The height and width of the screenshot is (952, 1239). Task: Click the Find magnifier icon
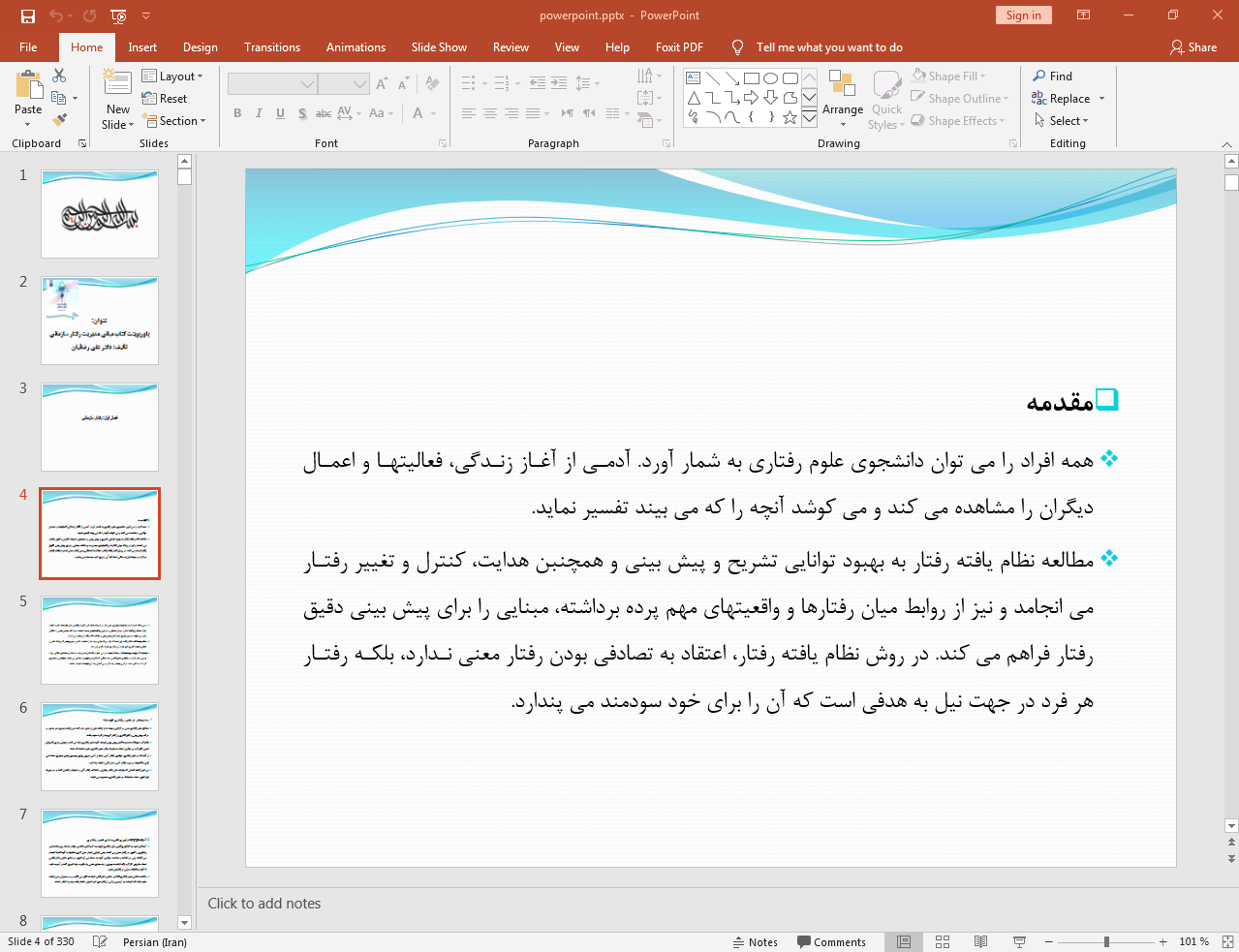pyautogui.click(x=1039, y=76)
